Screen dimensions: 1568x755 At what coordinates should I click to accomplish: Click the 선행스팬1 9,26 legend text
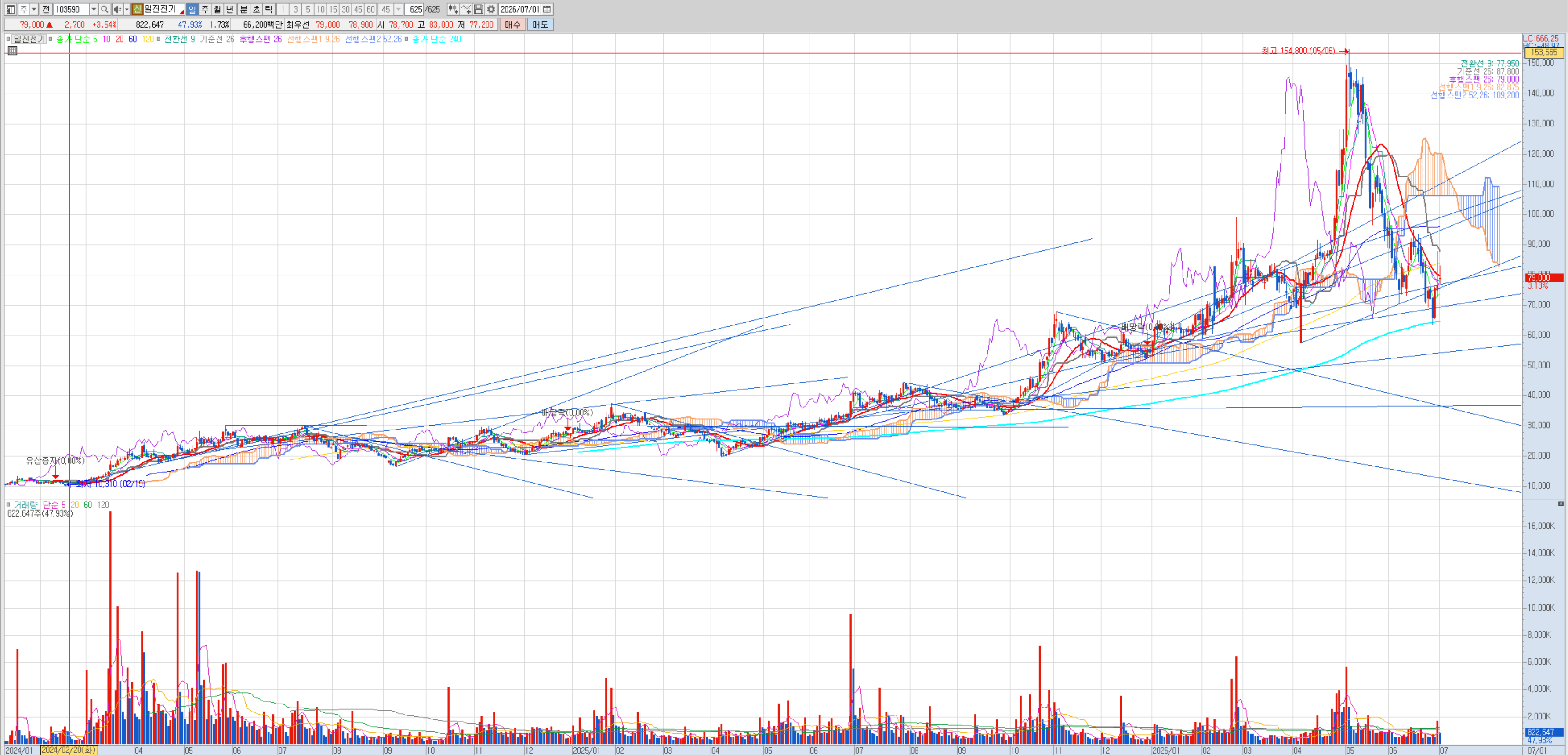tap(313, 39)
